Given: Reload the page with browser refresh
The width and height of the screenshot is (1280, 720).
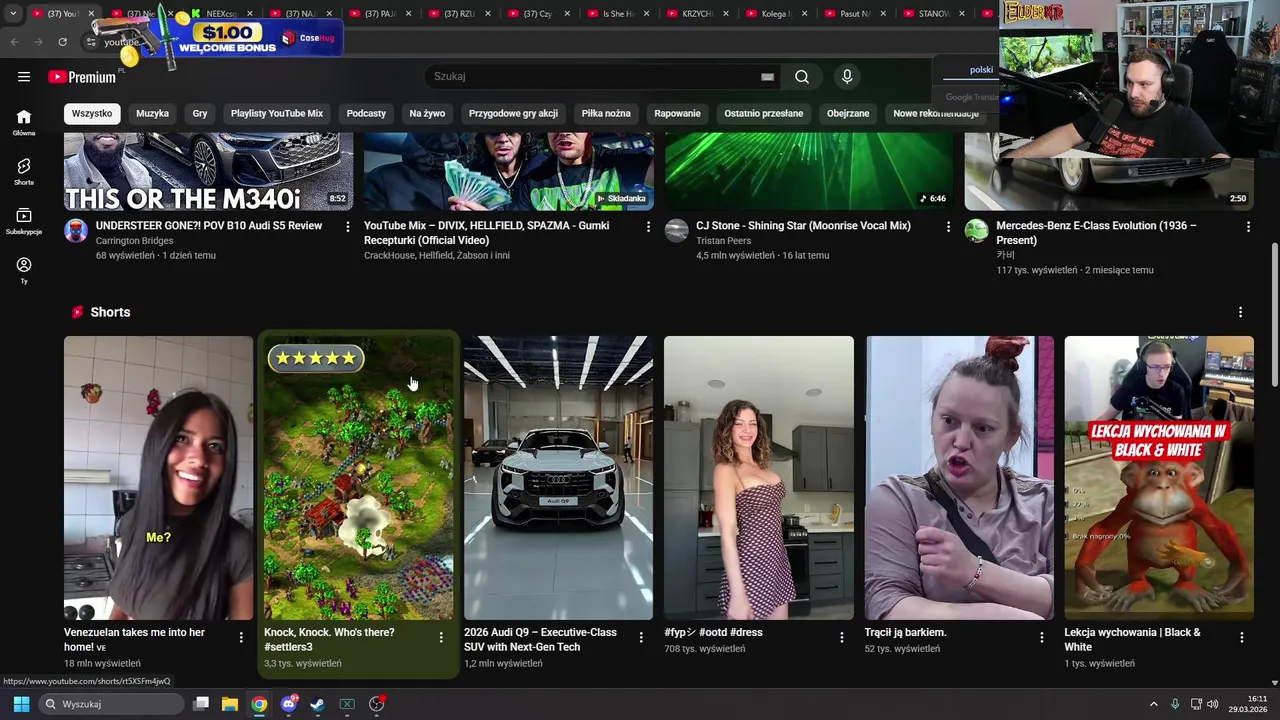Looking at the screenshot, I should (62, 42).
